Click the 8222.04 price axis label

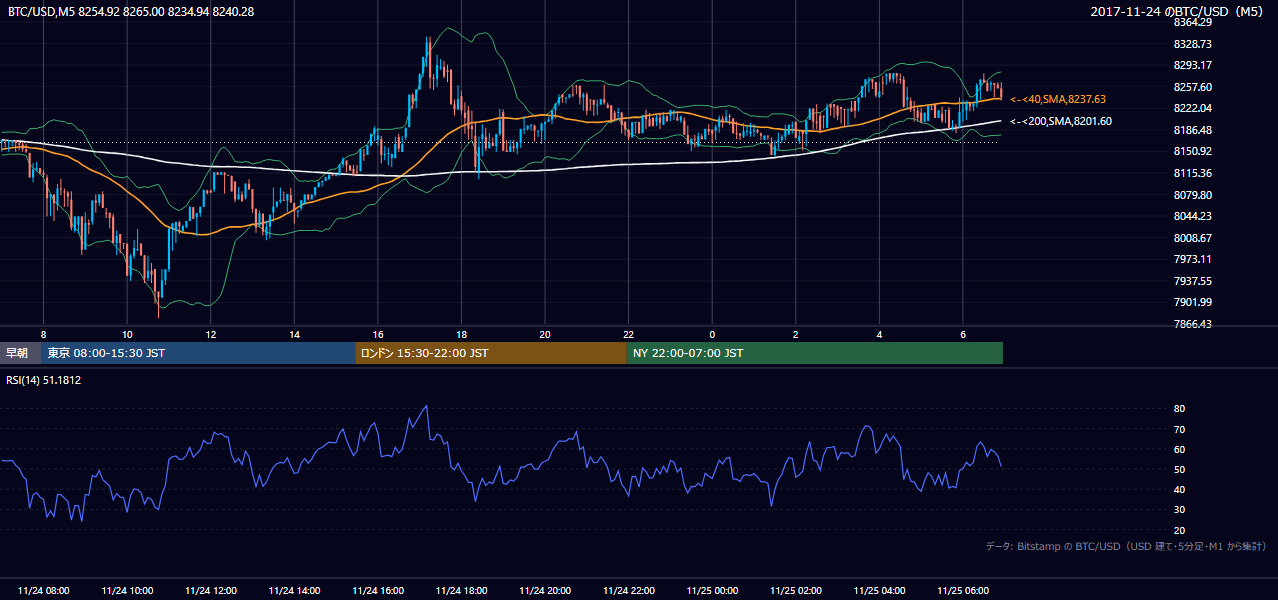(x=1192, y=108)
